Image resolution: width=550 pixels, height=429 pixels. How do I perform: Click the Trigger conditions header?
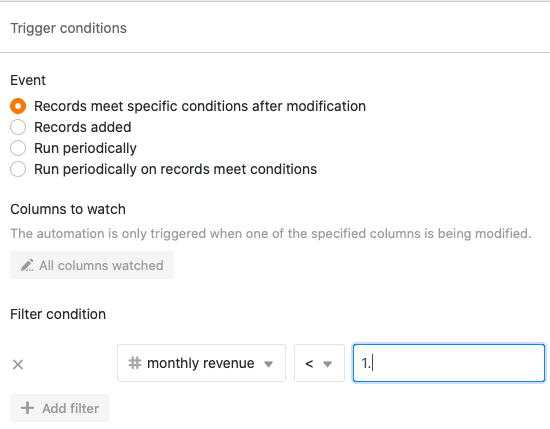(x=68, y=28)
